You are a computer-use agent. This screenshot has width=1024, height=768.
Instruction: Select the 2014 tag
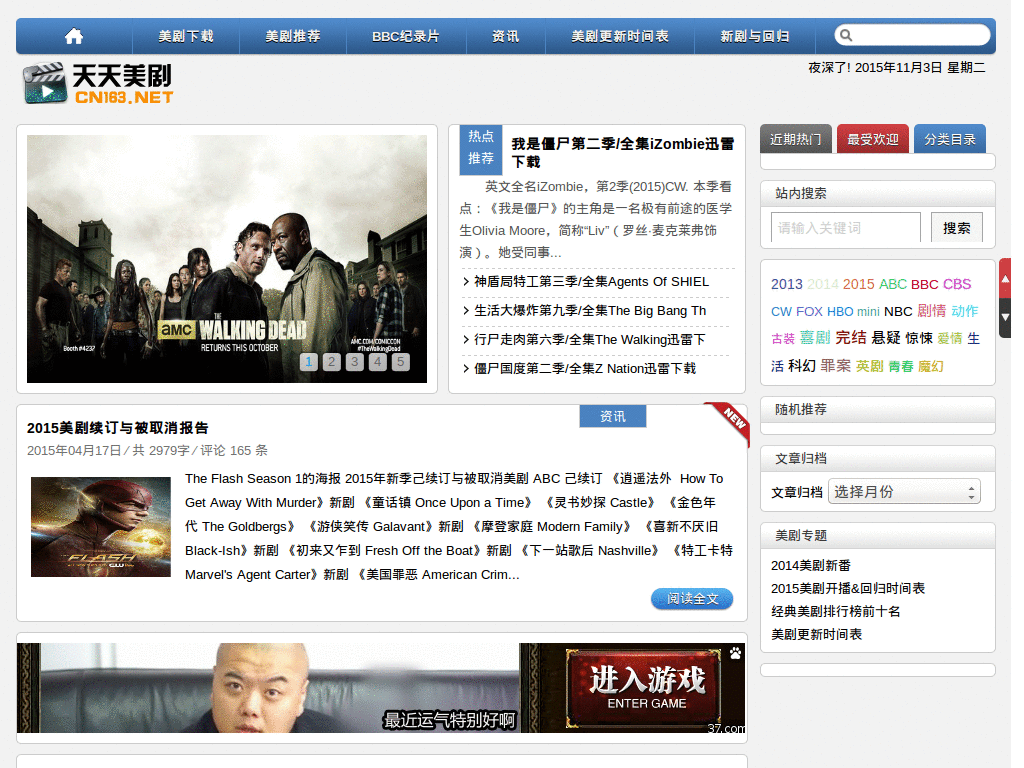point(822,284)
